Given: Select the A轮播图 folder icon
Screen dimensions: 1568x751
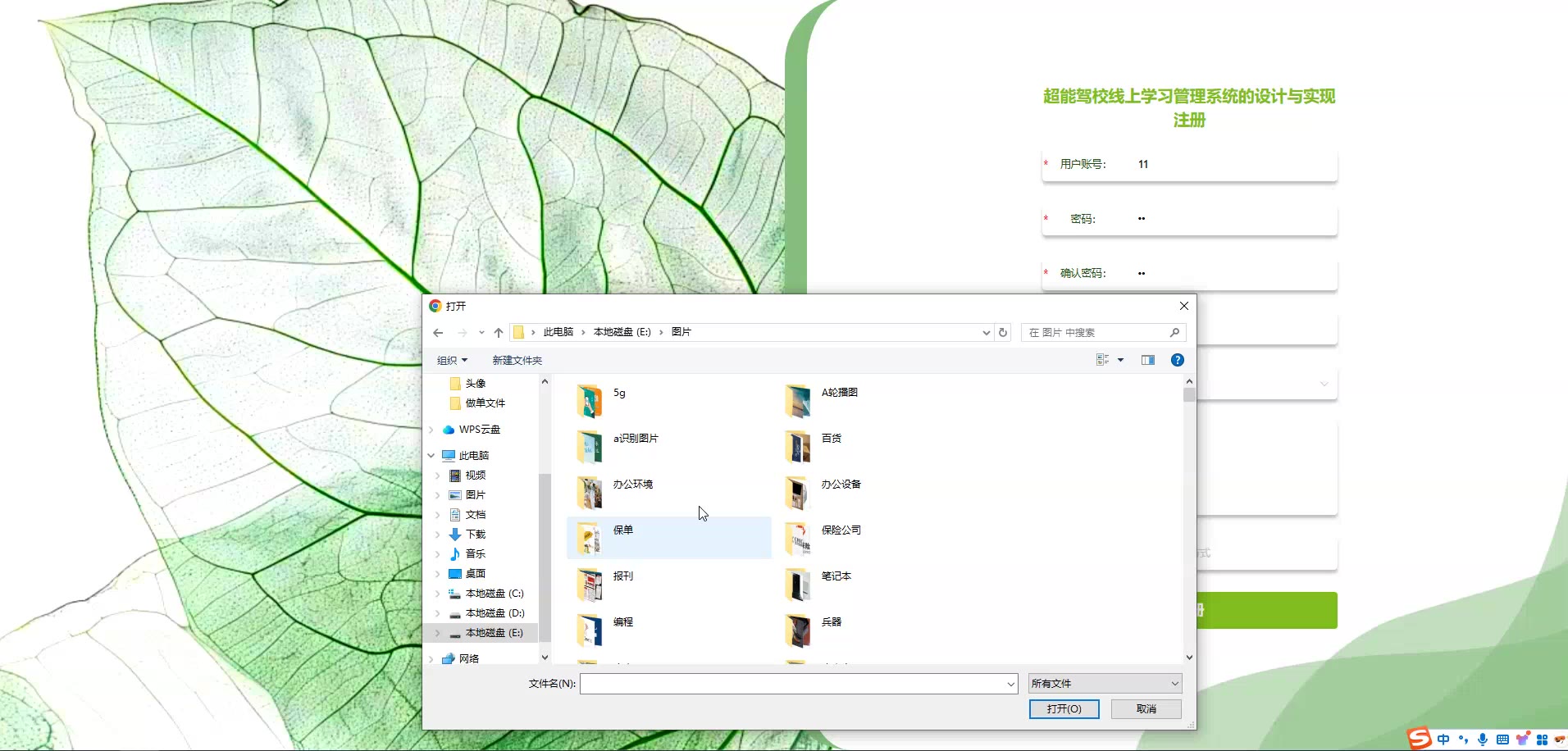Looking at the screenshot, I should [x=798, y=401].
